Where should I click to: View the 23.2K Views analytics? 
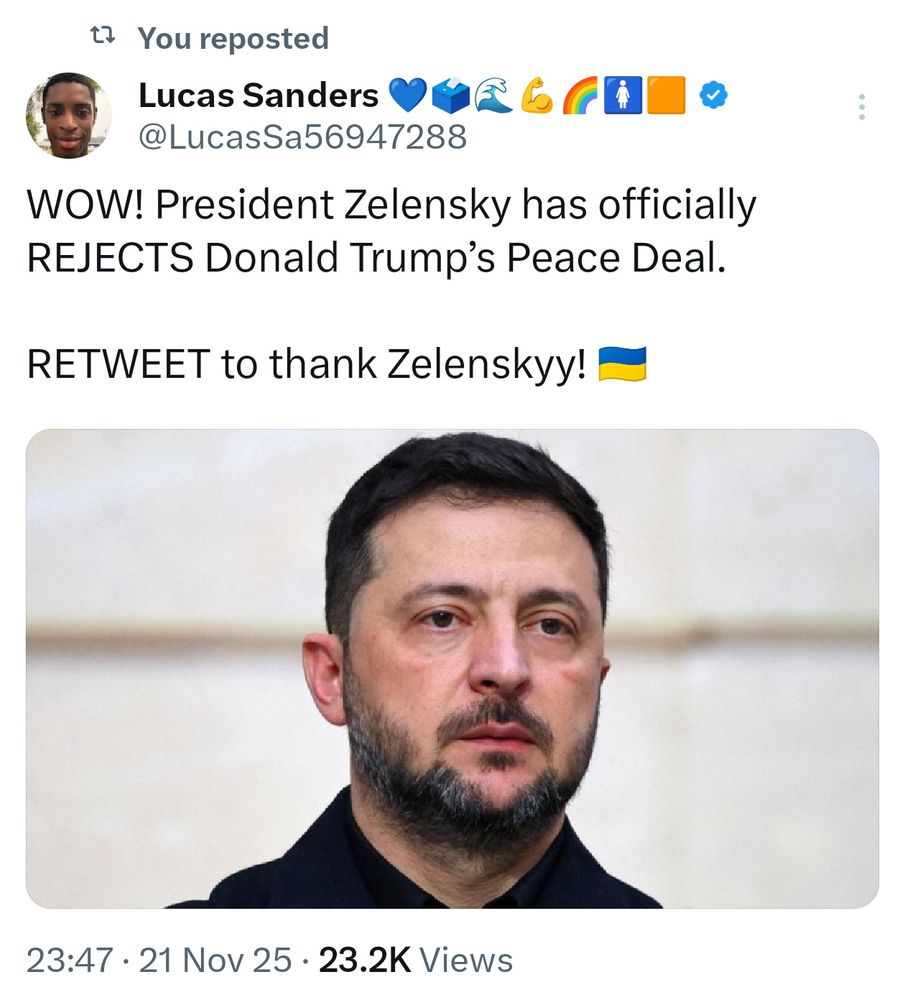click(415, 961)
